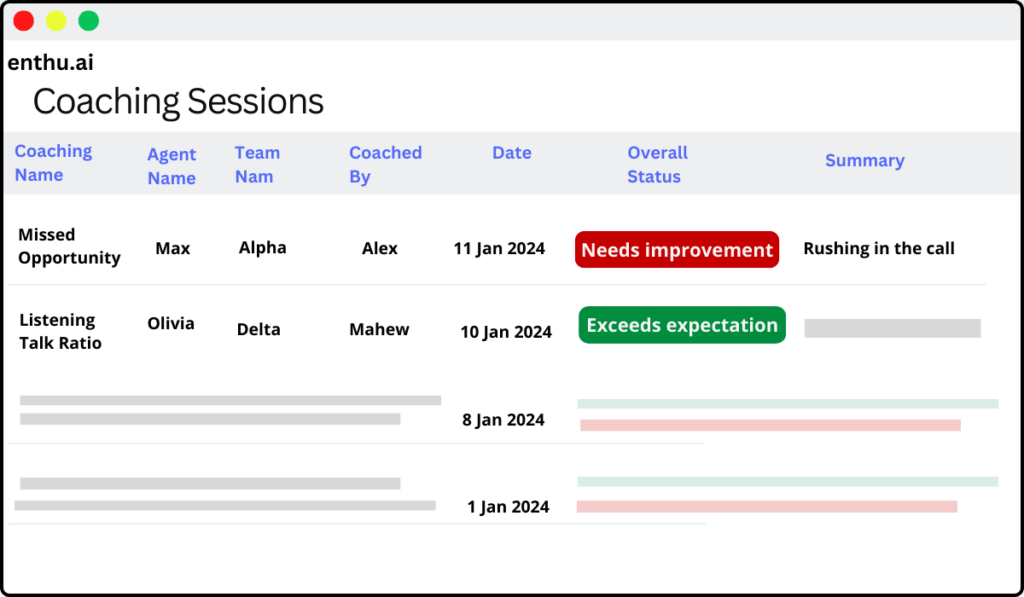Open the Missed Opportunity coaching session

pos(69,246)
